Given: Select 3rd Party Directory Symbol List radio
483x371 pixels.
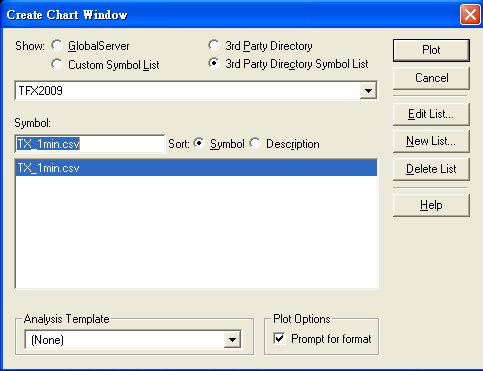Looking at the screenshot, I should [214, 63].
